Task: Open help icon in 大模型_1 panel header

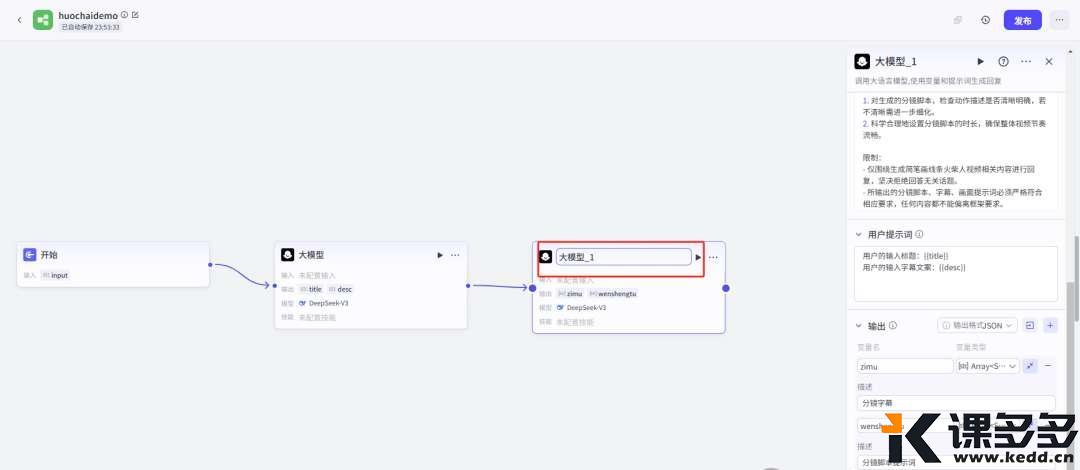Action: 1004,61
